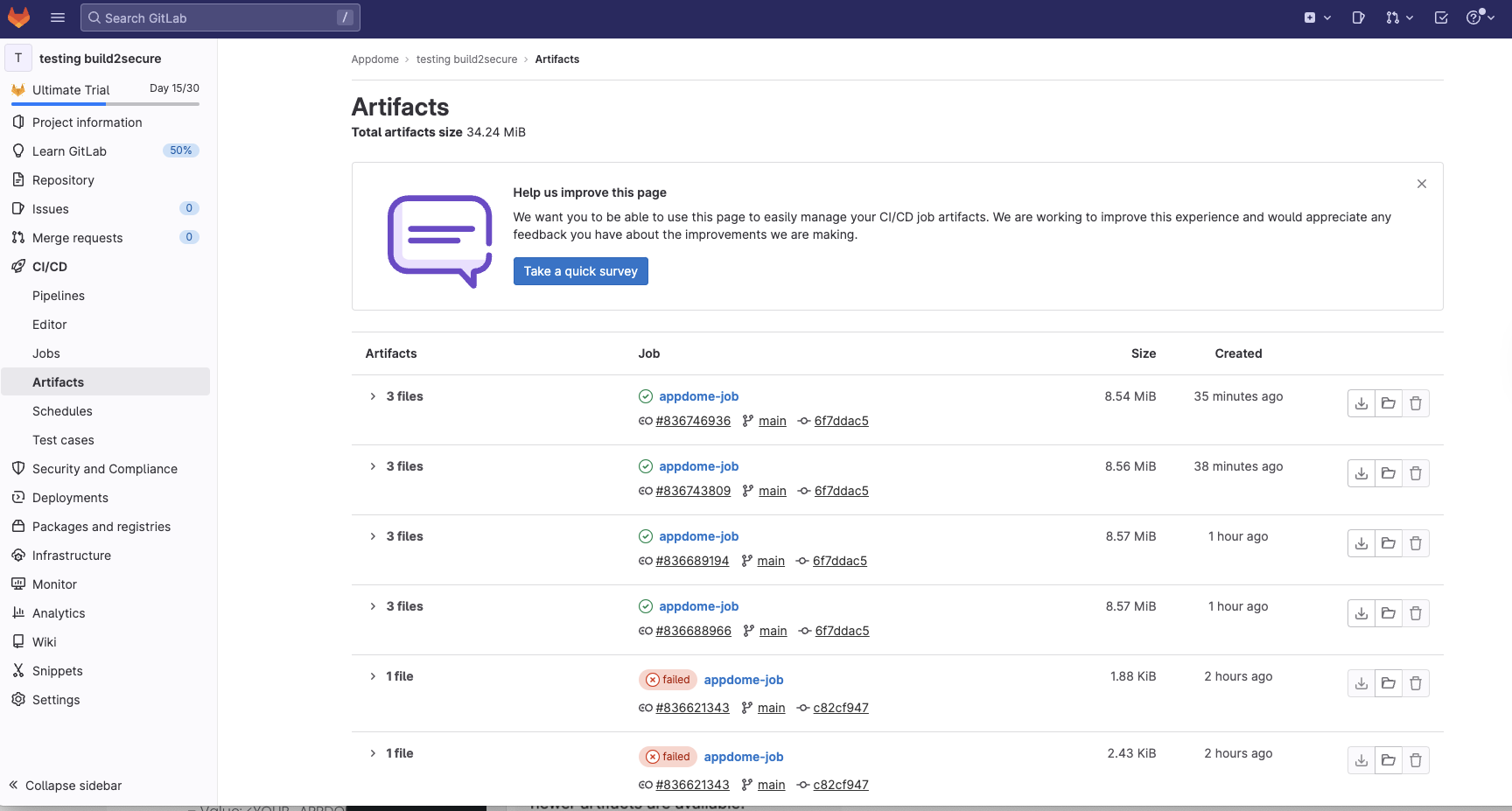Image resolution: width=1512 pixels, height=811 pixels.
Task: Download artifacts for the 8.54 MiB job
Action: 1361,403
